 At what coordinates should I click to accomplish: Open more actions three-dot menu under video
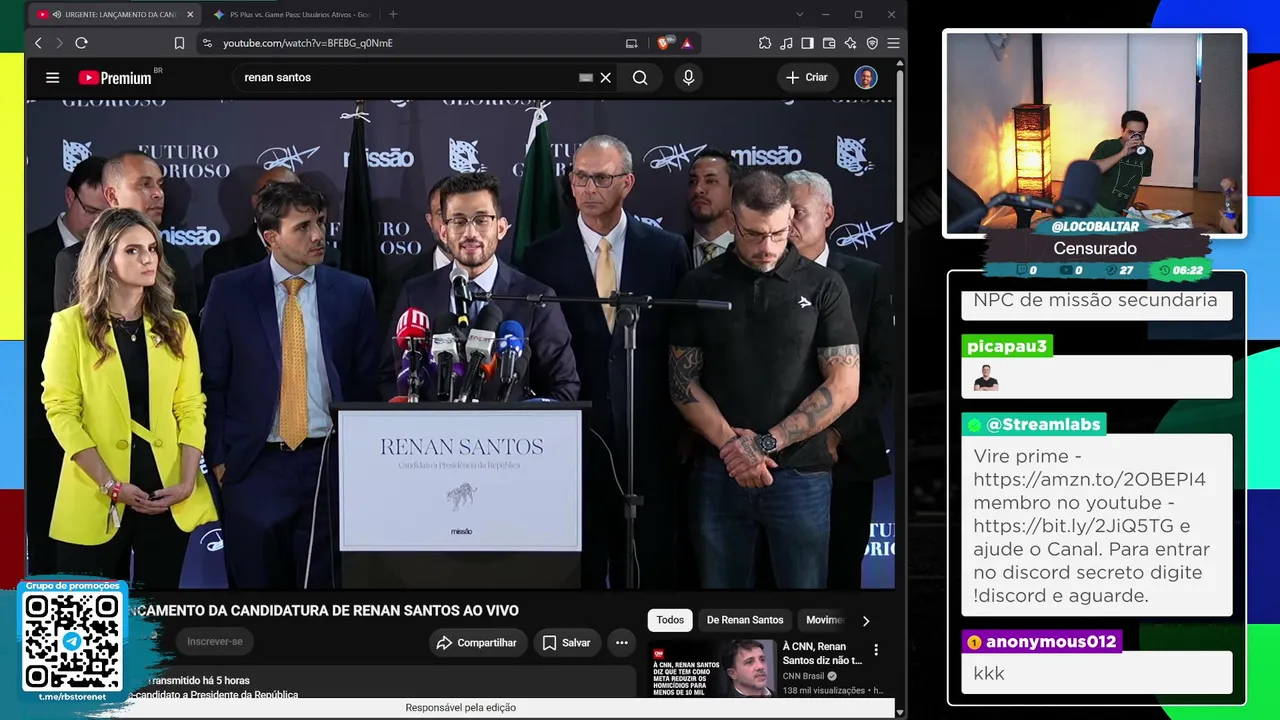(621, 643)
